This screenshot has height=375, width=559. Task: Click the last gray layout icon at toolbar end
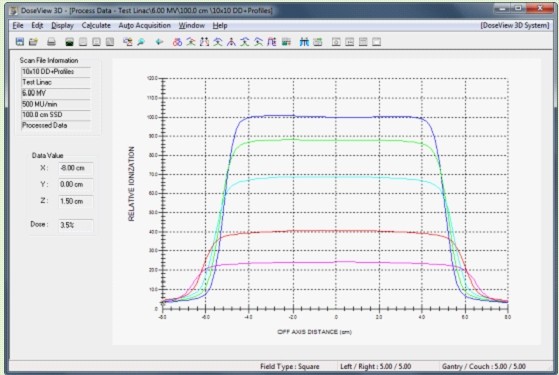376,42
